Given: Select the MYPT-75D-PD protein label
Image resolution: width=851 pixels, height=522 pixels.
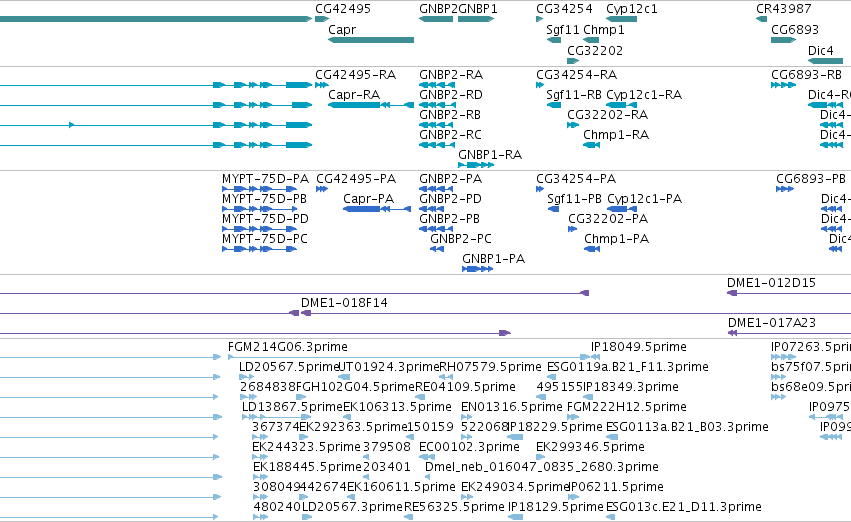Looking at the screenshot, I should click(265, 219).
